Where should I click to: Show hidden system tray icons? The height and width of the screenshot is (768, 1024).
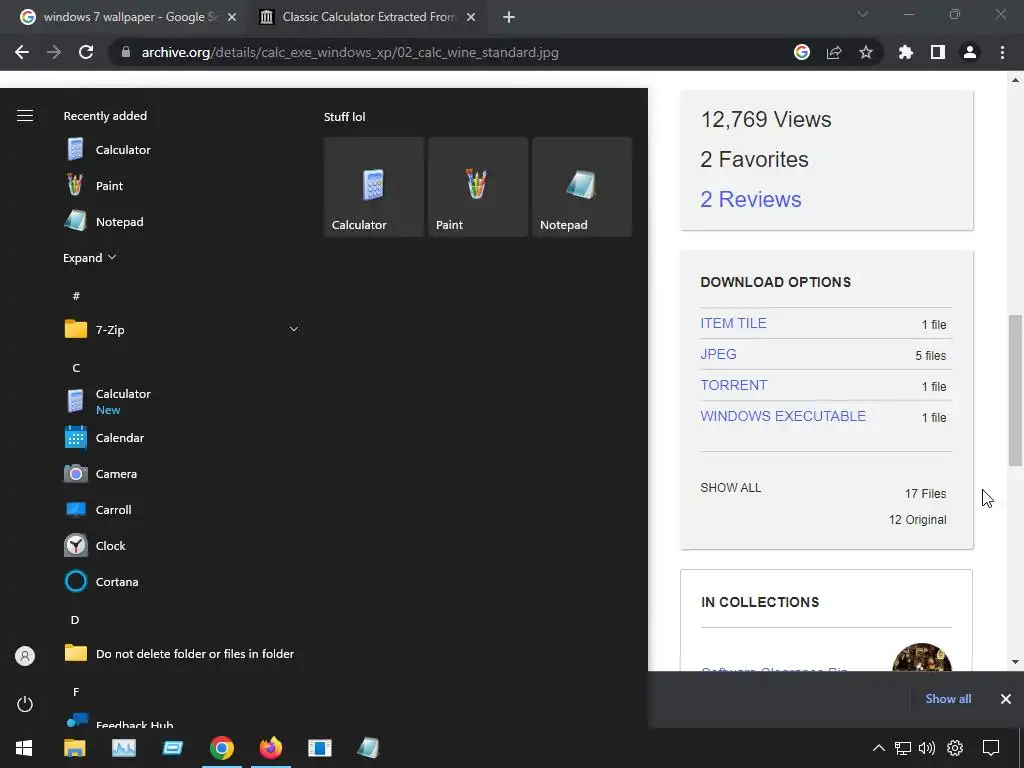(x=879, y=748)
